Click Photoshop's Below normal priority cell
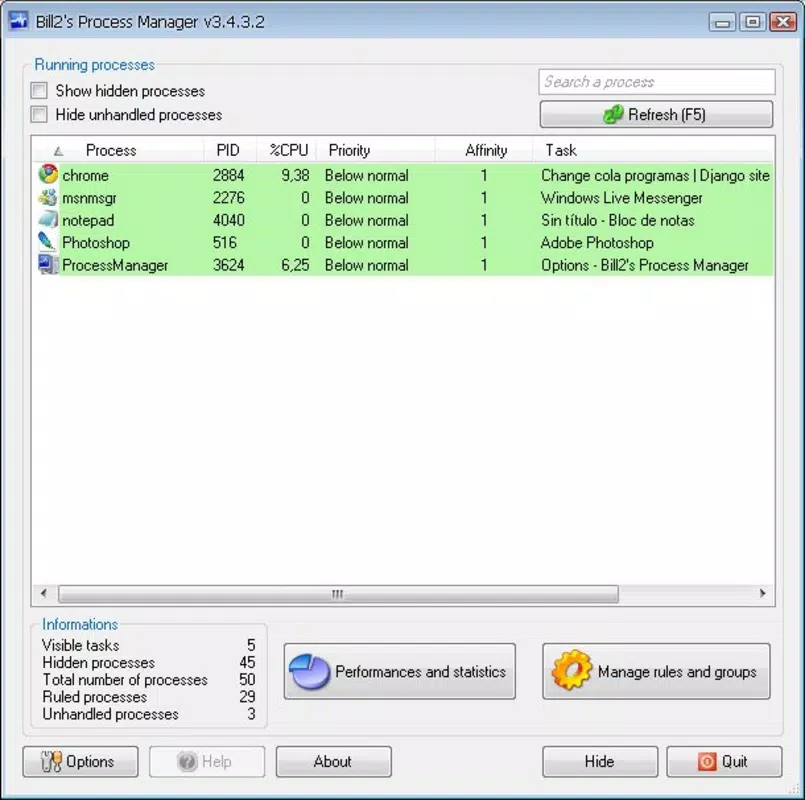Image resolution: width=805 pixels, height=800 pixels. (x=367, y=242)
